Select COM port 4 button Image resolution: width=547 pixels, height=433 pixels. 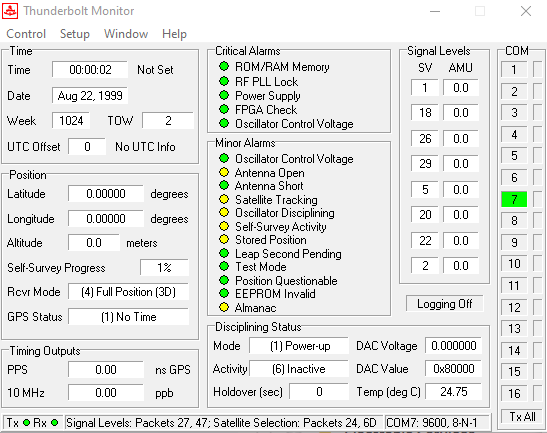click(514, 134)
